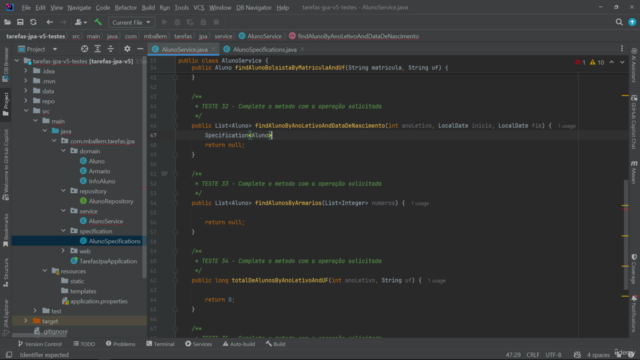Viewport: 640px width, 360px height.
Task: Open the Current File run configuration dropdown
Action: [x=131, y=22]
